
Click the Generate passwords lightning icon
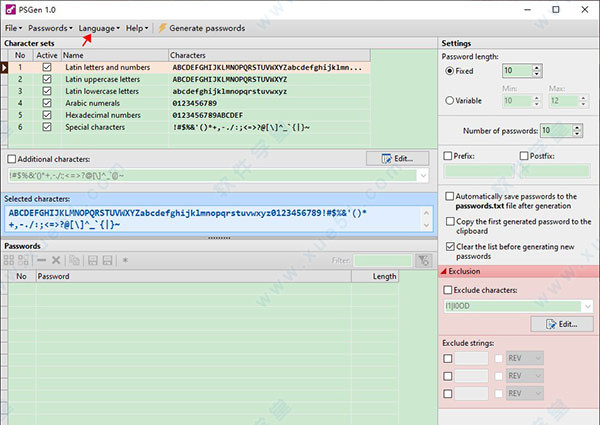click(162, 28)
